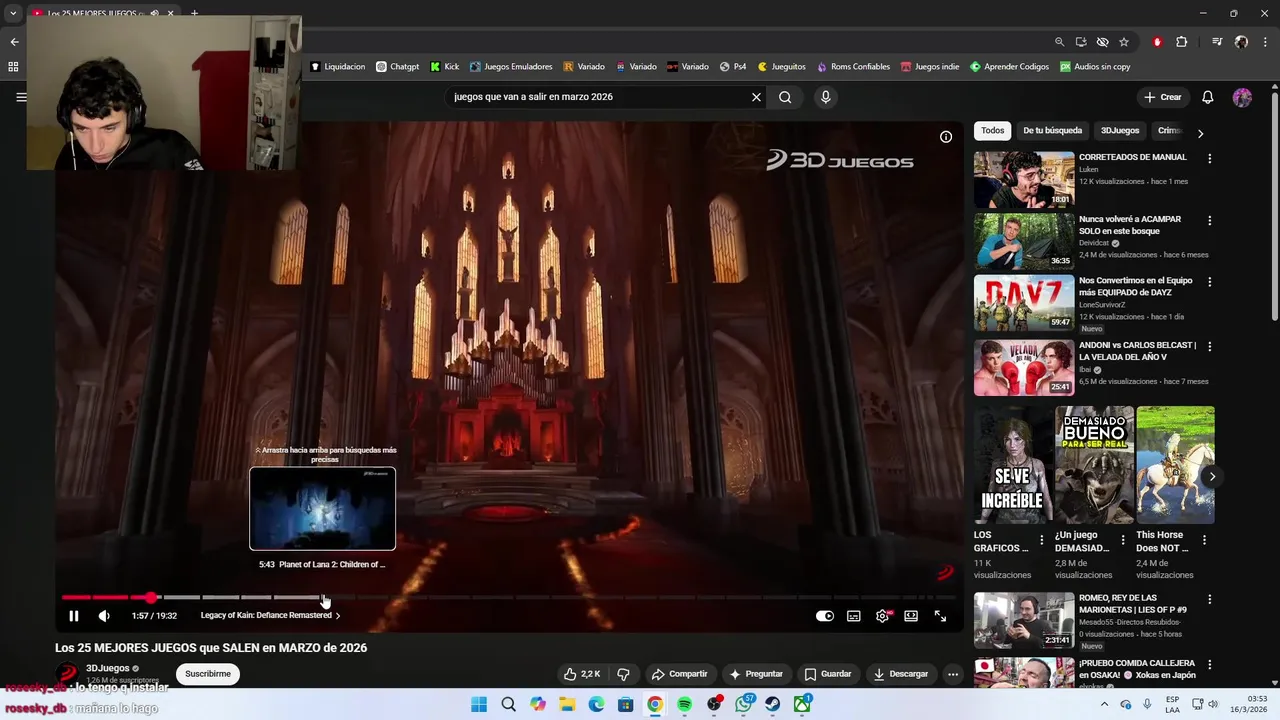Open the Liquidacion bookmark
Viewport: 1280px width, 720px height.
[337, 67]
